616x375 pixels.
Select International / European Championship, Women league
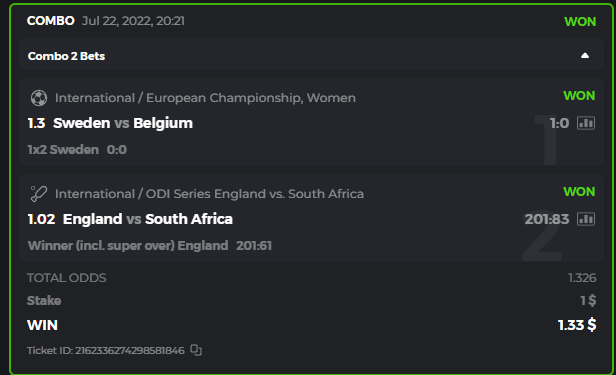(x=205, y=98)
